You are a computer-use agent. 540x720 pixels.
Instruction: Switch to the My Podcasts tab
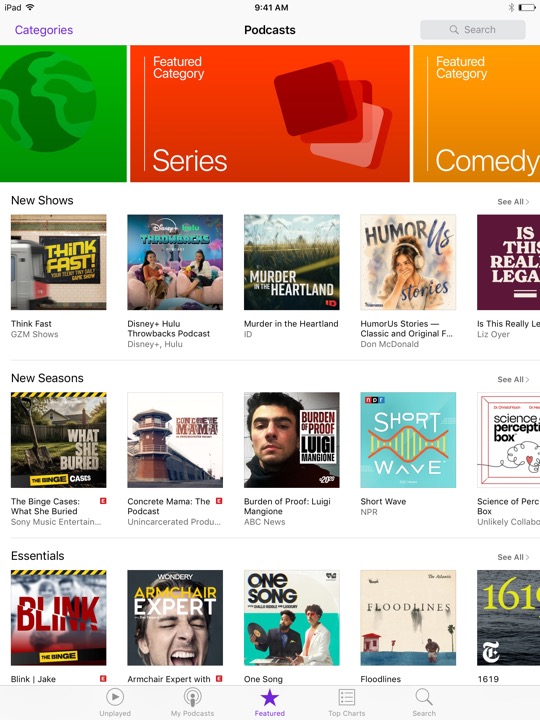click(192, 703)
